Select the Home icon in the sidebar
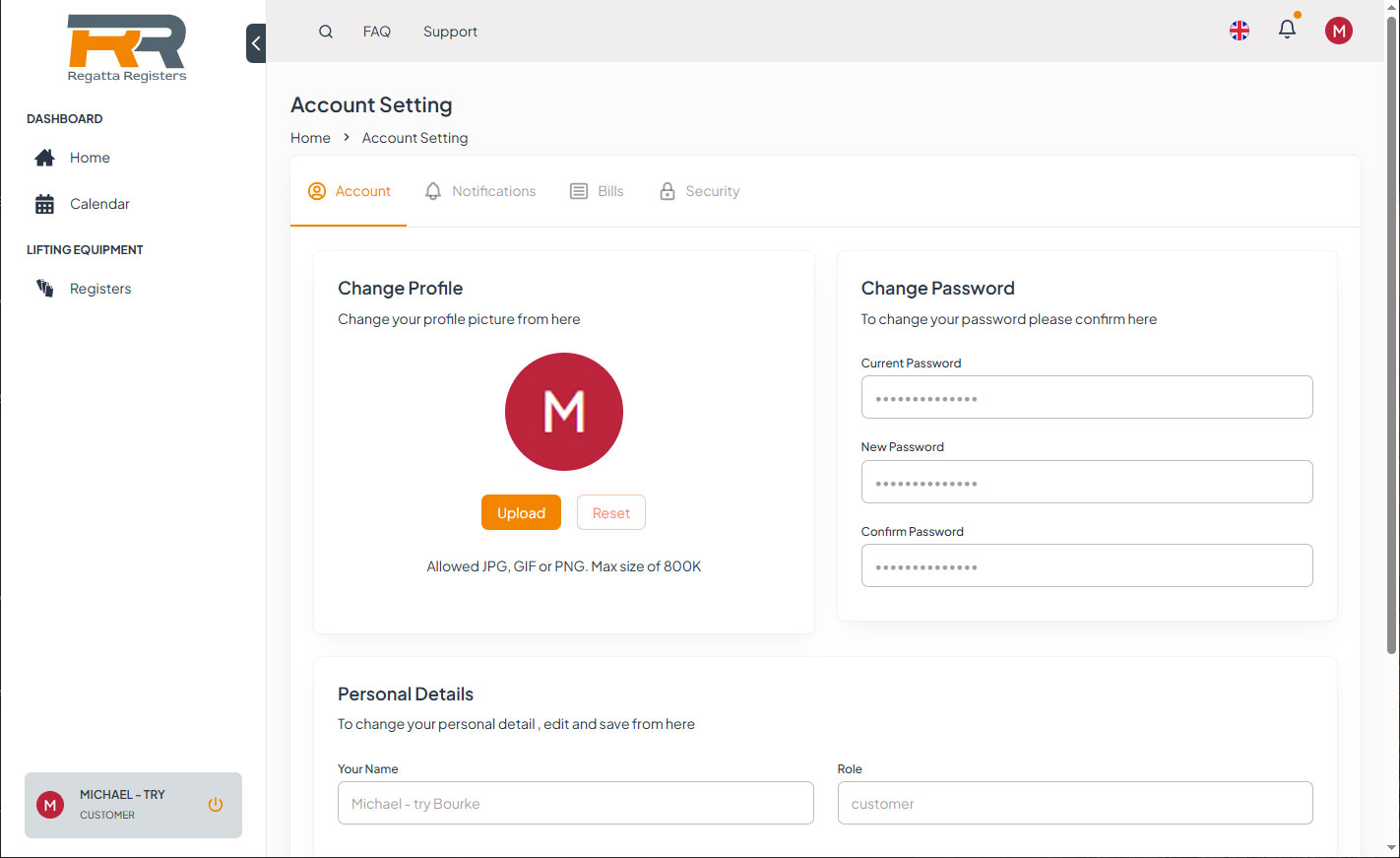This screenshot has height=858, width=1400. 44,157
